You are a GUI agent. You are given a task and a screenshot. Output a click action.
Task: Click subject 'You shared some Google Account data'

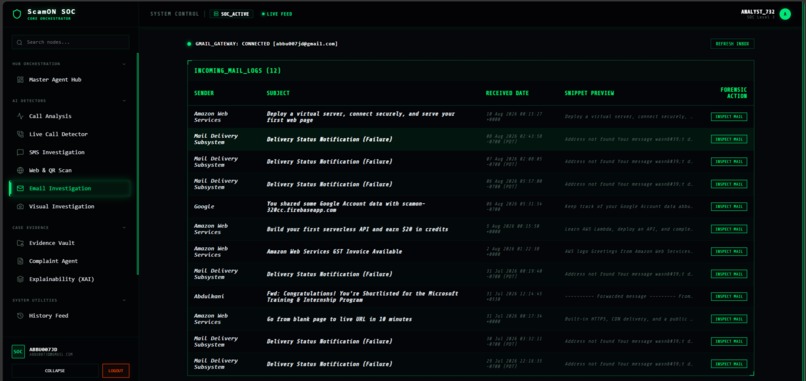coord(346,207)
